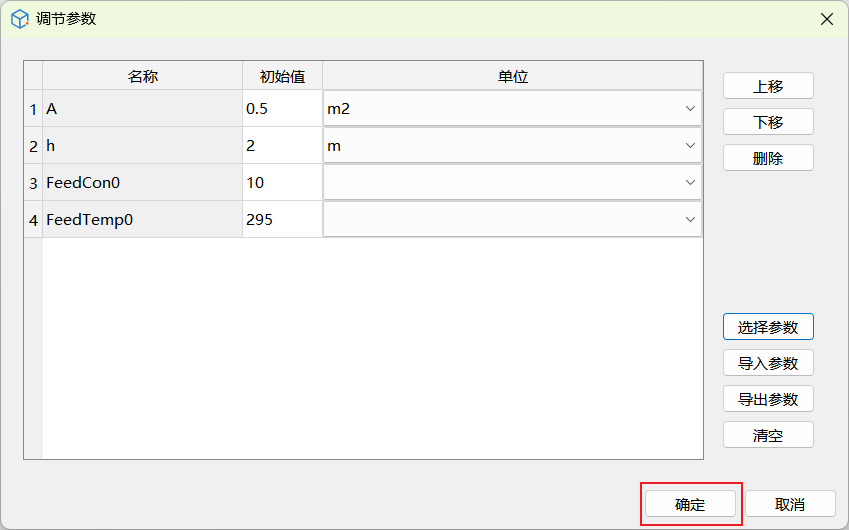The width and height of the screenshot is (849, 530).
Task: Expand the unit dropdown for parameter h
Action: pos(689,145)
